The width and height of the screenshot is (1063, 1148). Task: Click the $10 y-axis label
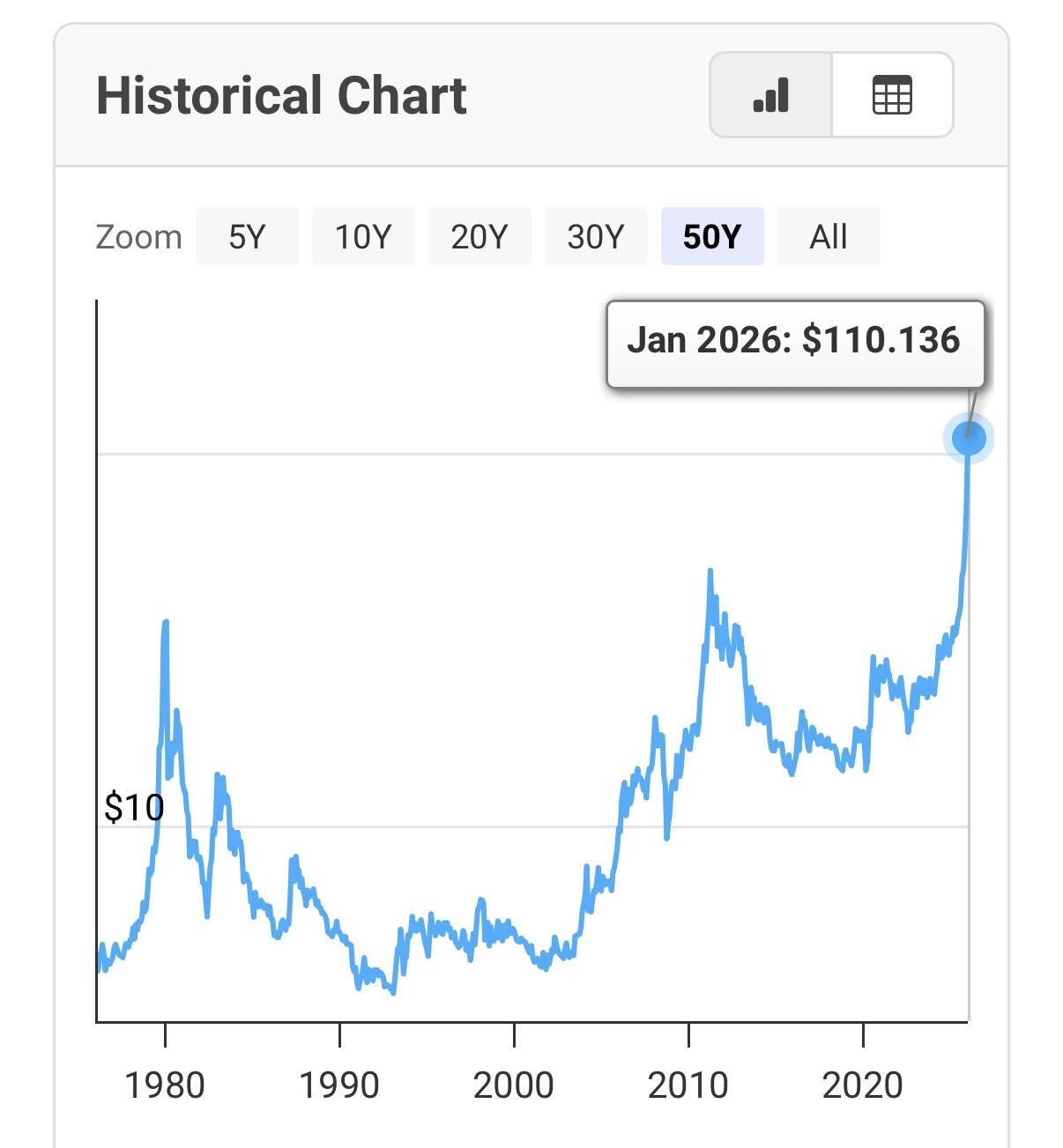(x=134, y=807)
